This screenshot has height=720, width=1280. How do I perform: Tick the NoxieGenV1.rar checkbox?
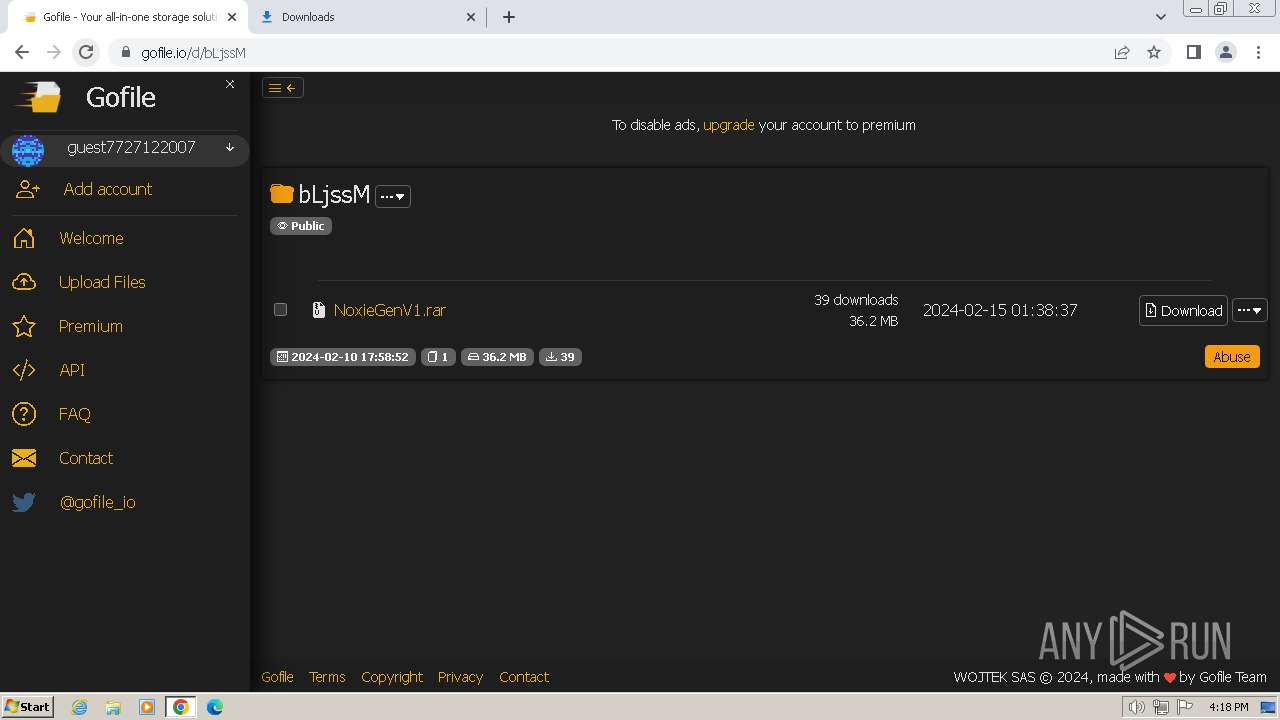(281, 310)
